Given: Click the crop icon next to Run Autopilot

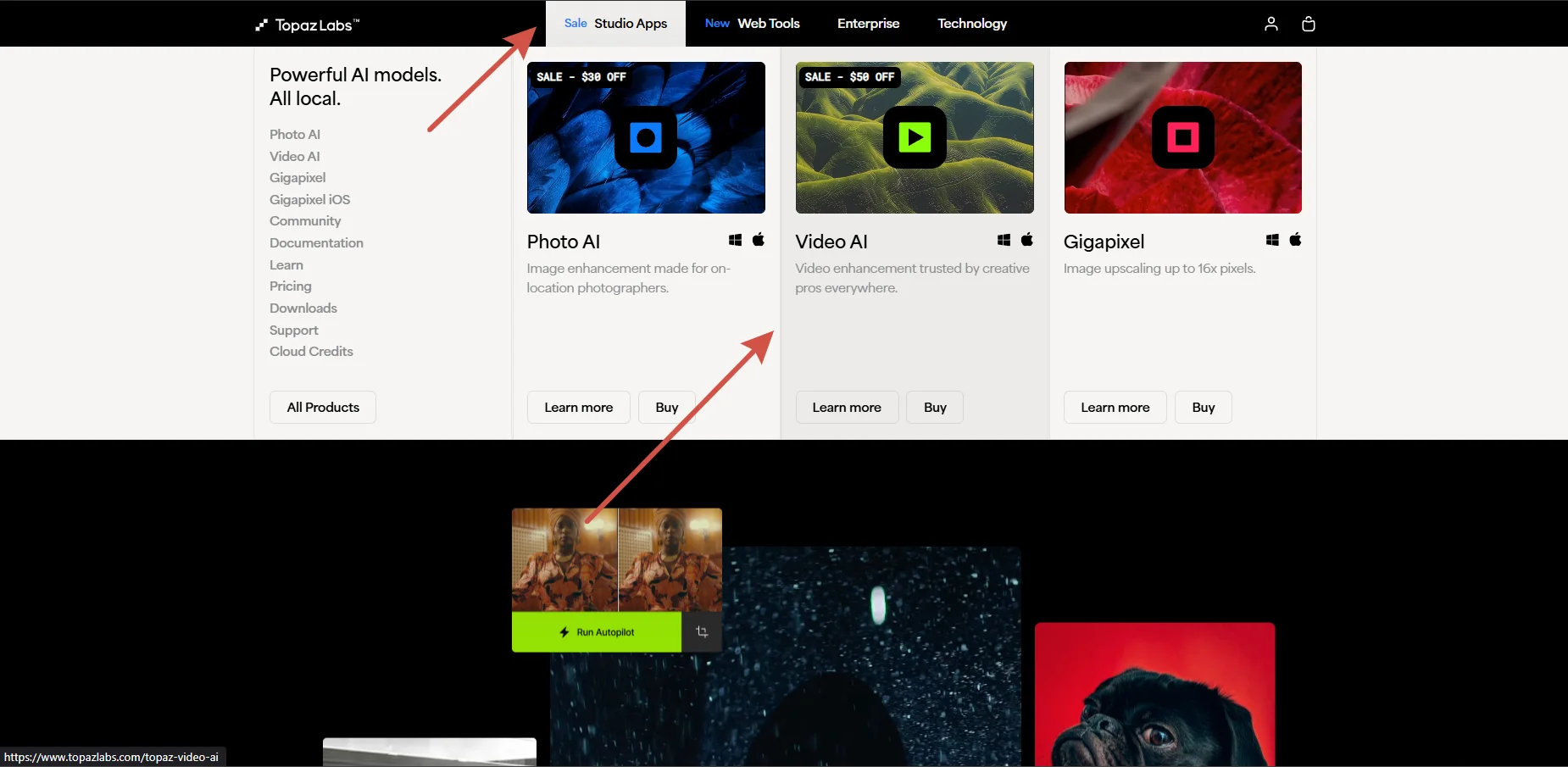Looking at the screenshot, I should click(x=702, y=632).
